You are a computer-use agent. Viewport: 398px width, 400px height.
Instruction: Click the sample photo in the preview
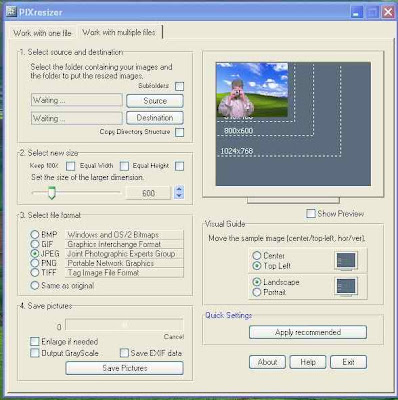[252, 90]
